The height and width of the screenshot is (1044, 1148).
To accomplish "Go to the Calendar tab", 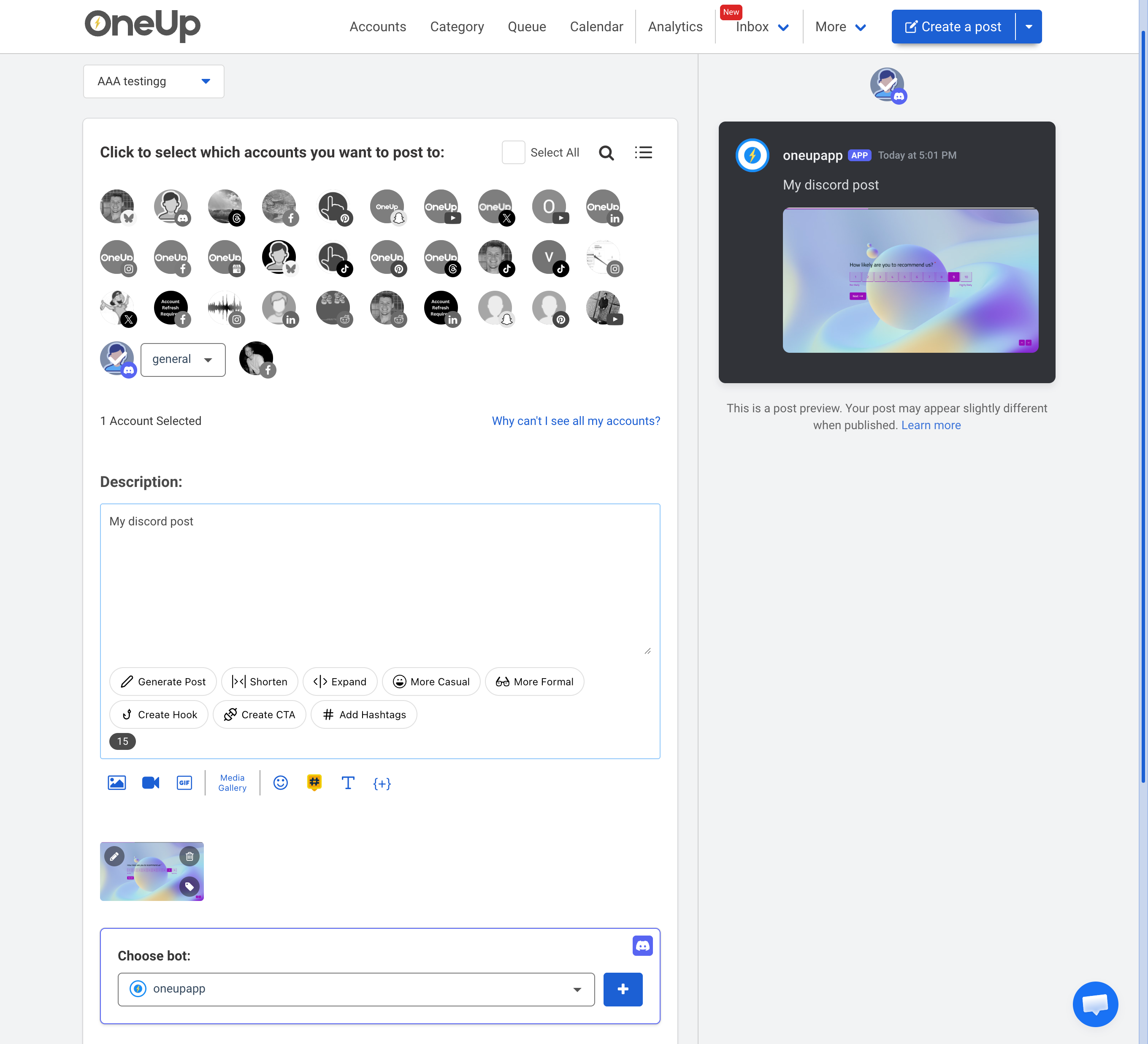I will pos(596,26).
